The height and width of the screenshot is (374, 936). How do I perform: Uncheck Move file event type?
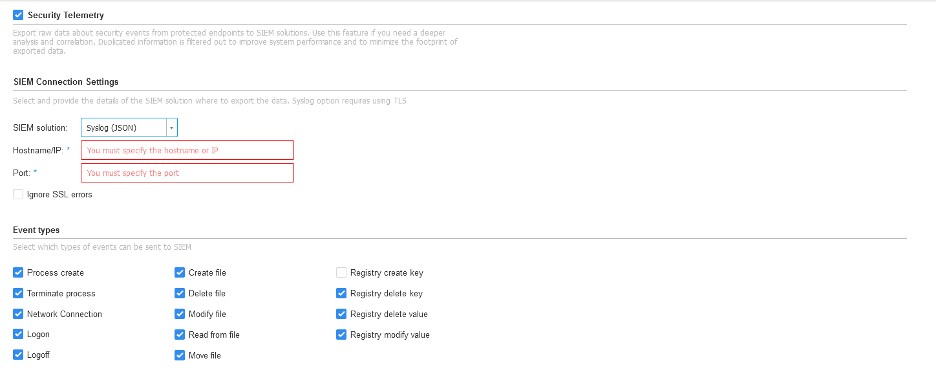[x=180, y=355]
